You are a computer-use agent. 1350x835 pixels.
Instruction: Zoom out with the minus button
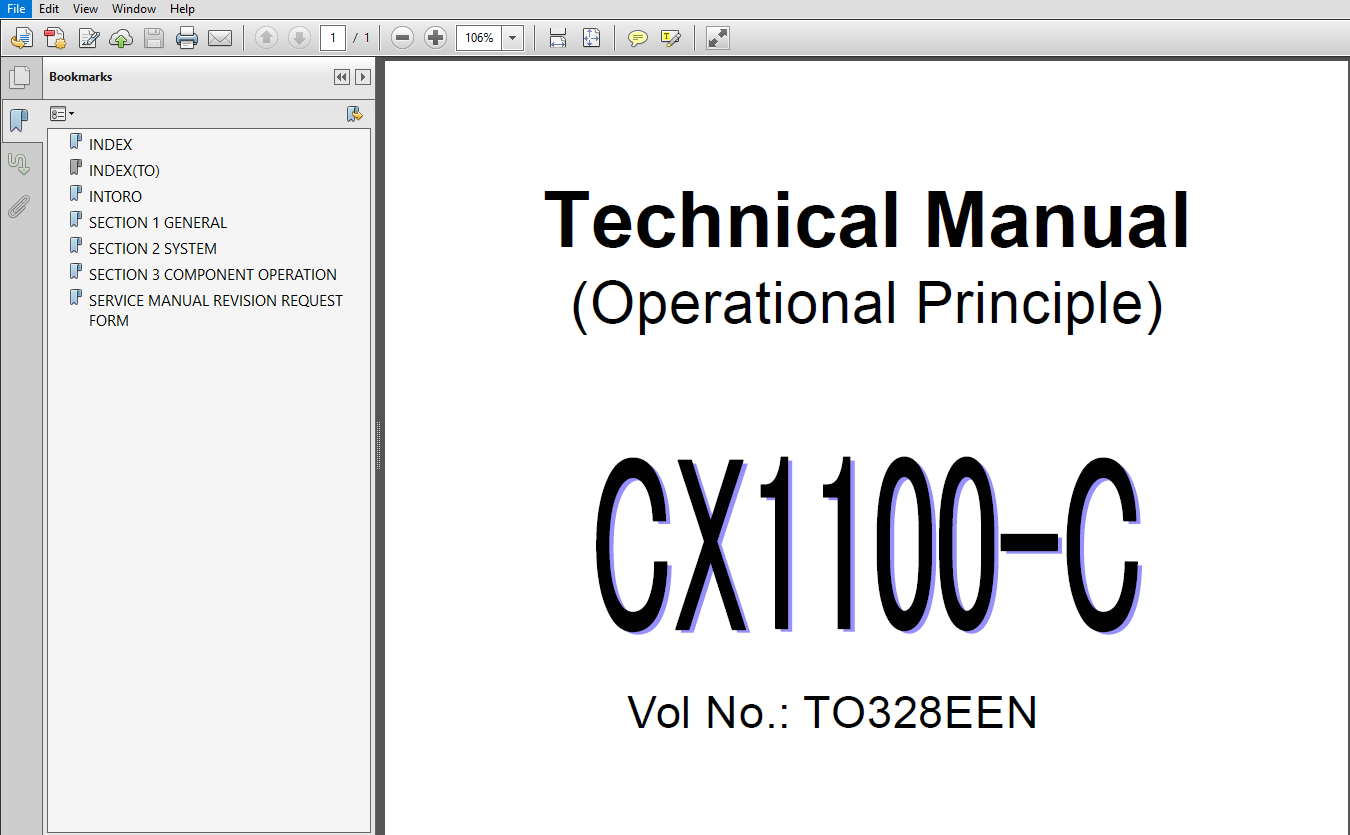click(x=402, y=38)
